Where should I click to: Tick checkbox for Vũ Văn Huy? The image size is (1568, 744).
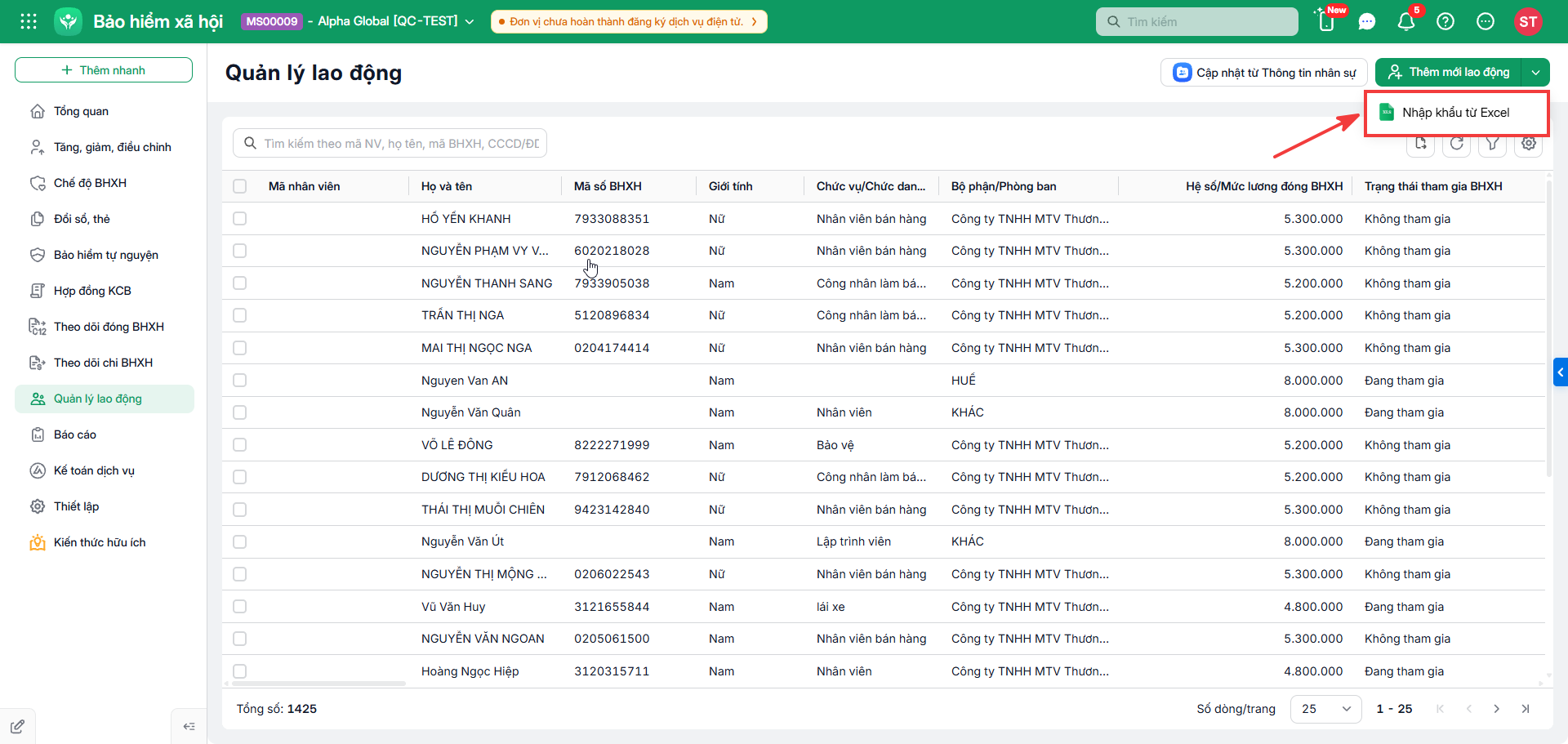point(239,607)
